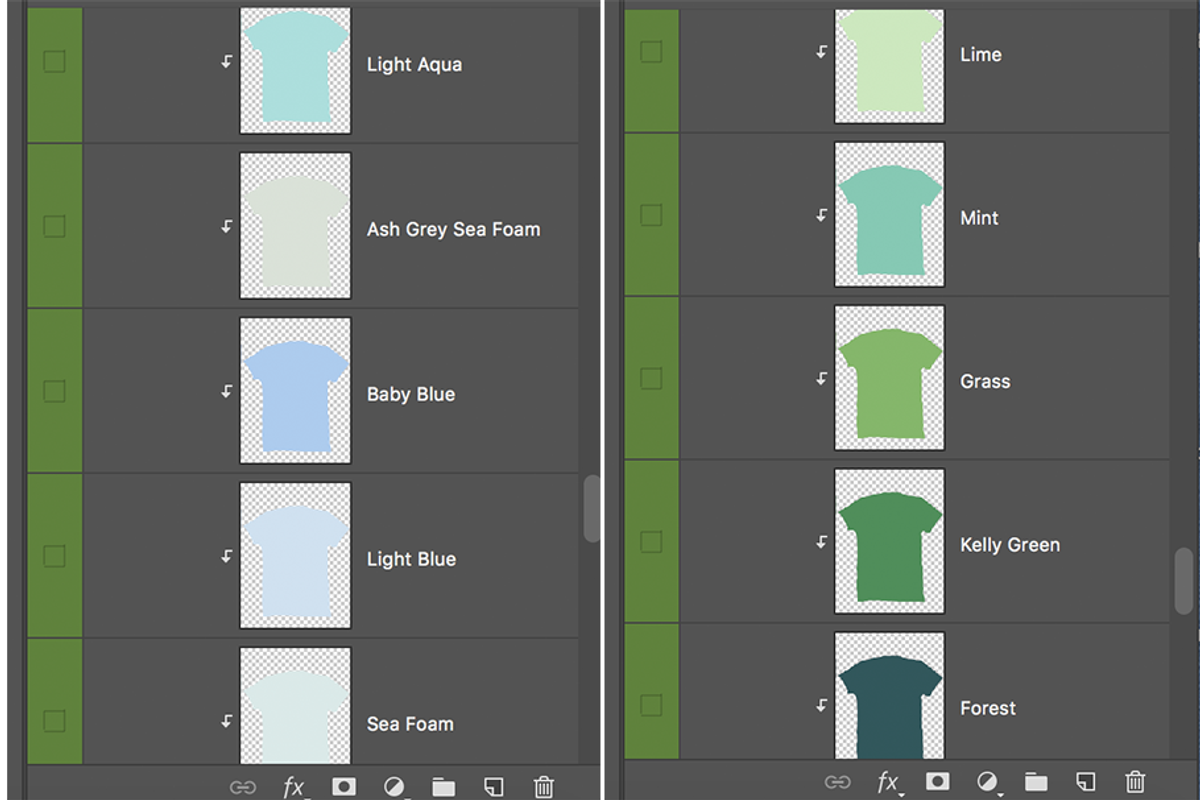This screenshot has height=800, width=1200.
Task: Click the "Lime" layer name
Action: [980, 55]
